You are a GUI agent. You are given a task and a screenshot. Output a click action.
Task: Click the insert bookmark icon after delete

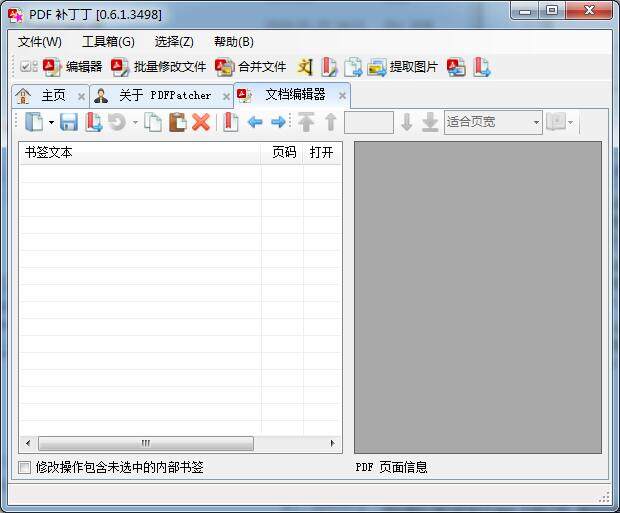[230, 122]
